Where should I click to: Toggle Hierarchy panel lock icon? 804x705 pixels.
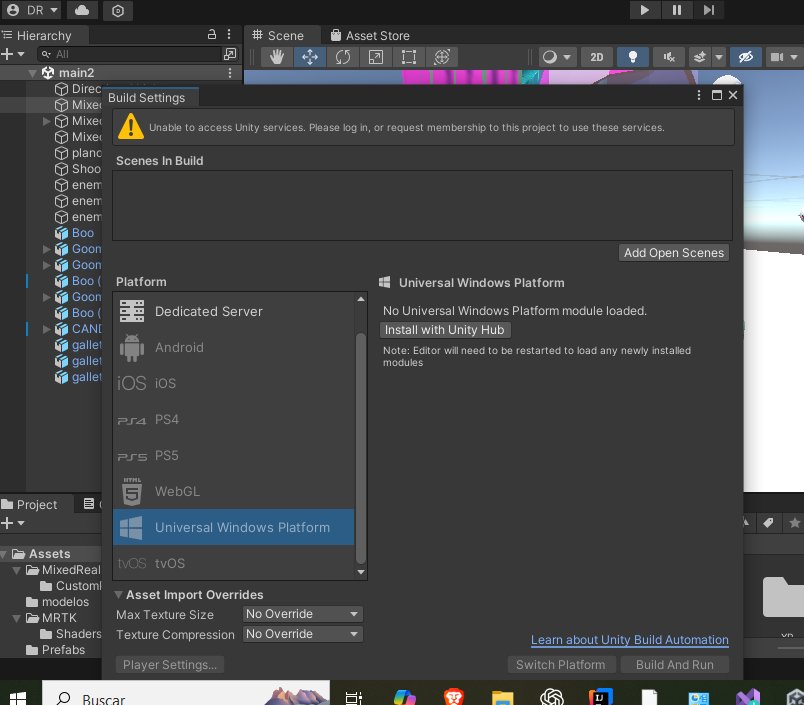[x=212, y=34]
